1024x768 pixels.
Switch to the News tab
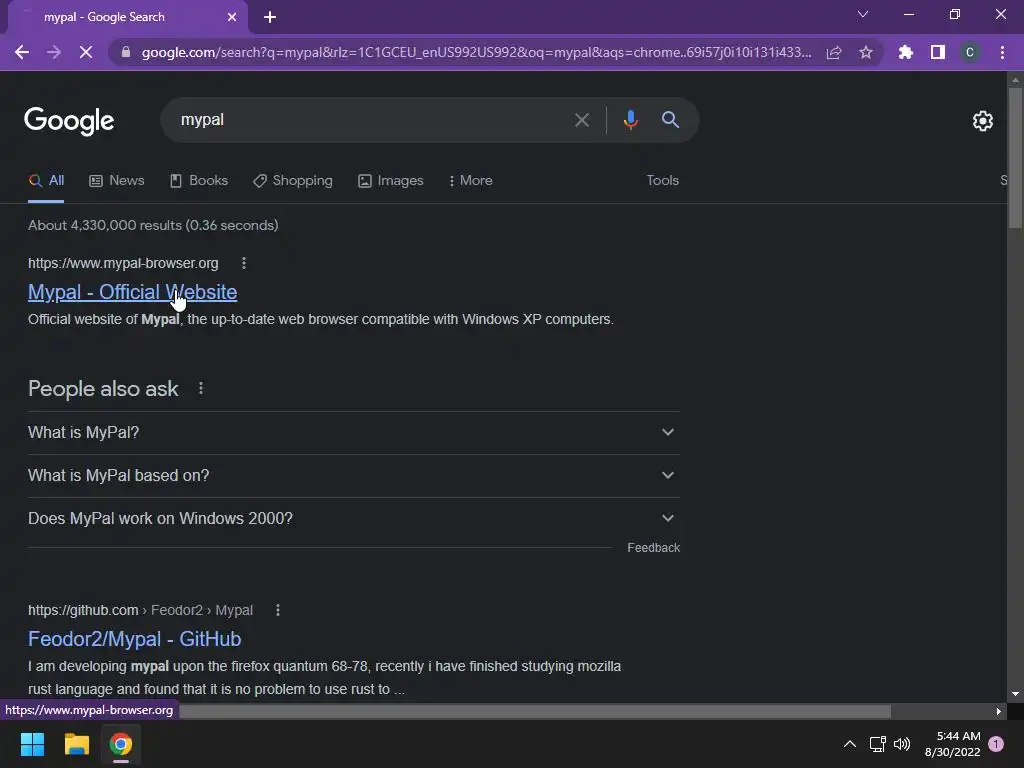(116, 180)
